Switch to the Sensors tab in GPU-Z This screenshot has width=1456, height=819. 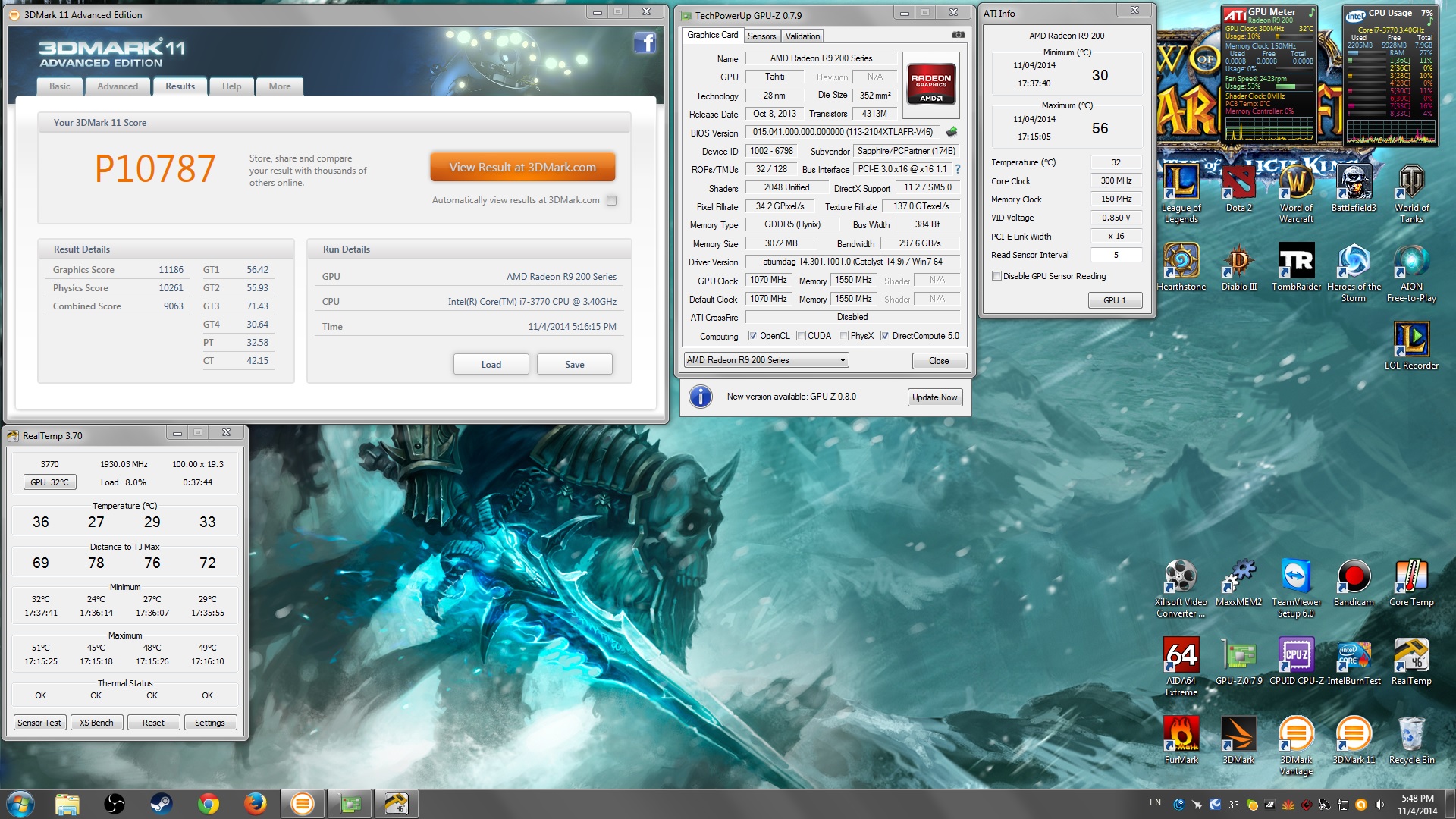[761, 36]
